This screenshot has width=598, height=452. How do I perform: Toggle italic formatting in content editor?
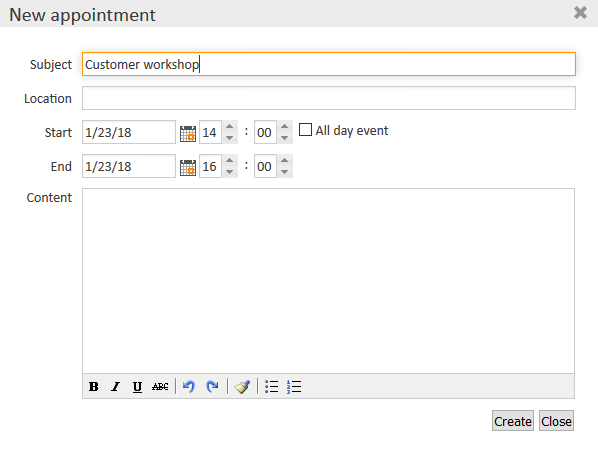(x=116, y=387)
